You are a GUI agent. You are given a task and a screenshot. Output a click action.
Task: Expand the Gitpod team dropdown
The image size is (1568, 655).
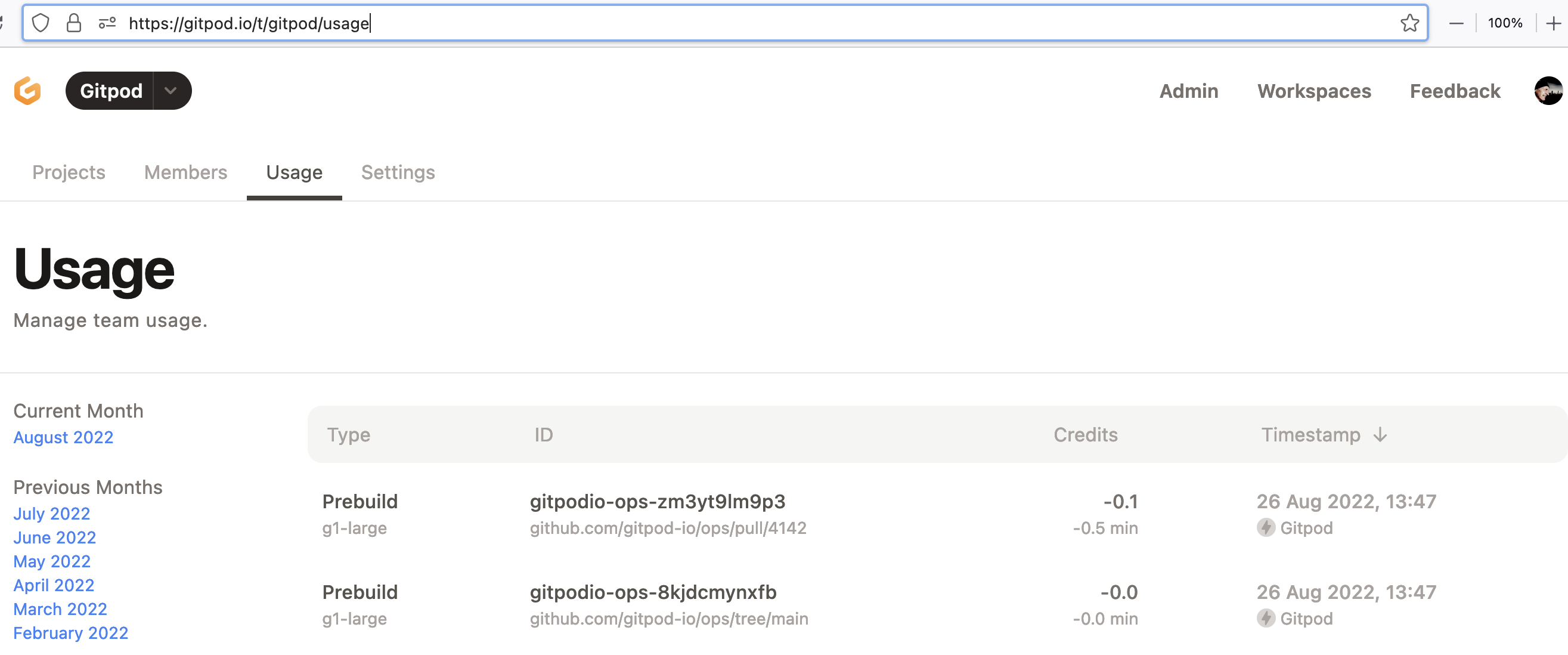pos(171,90)
